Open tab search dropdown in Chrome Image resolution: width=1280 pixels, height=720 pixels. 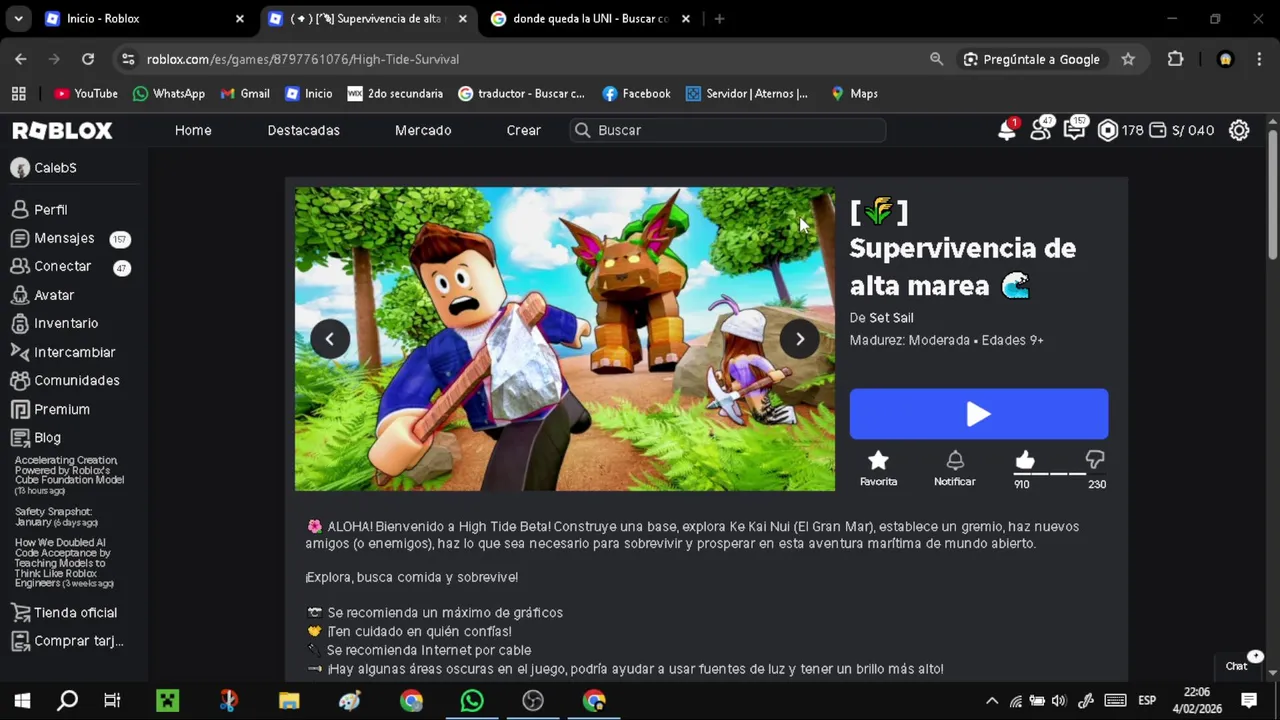tap(19, 18)
